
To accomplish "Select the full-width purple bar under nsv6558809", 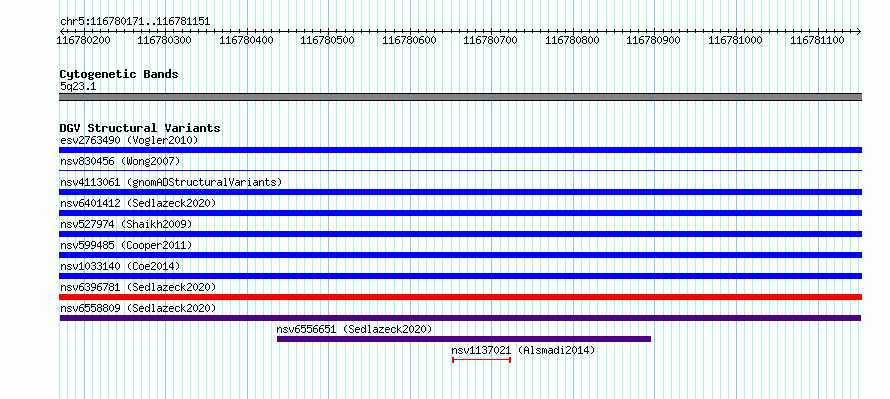I will [460, 318].
